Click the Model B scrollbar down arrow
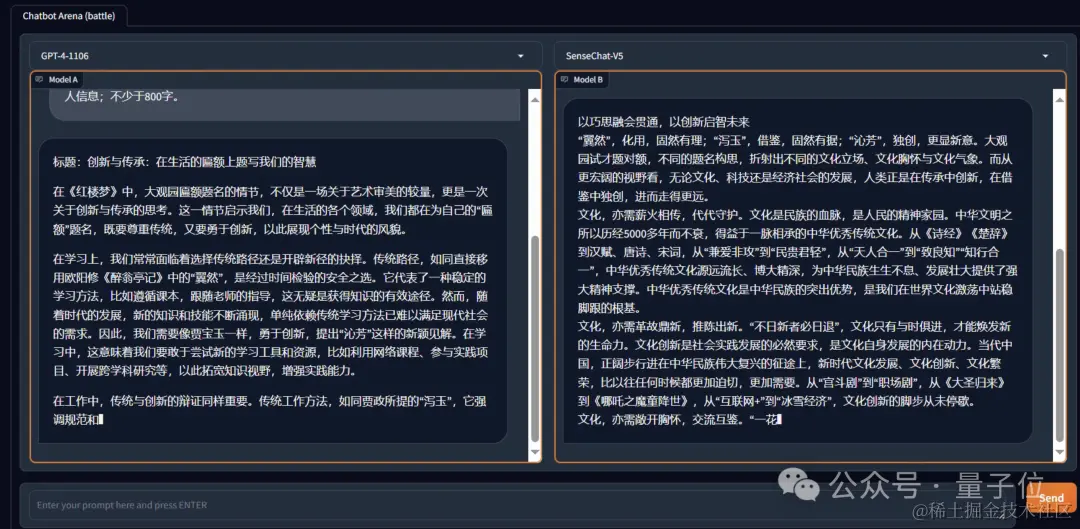Viewport: 1080px width, 529px height. pyautogui.click(x=1059, y=453)
